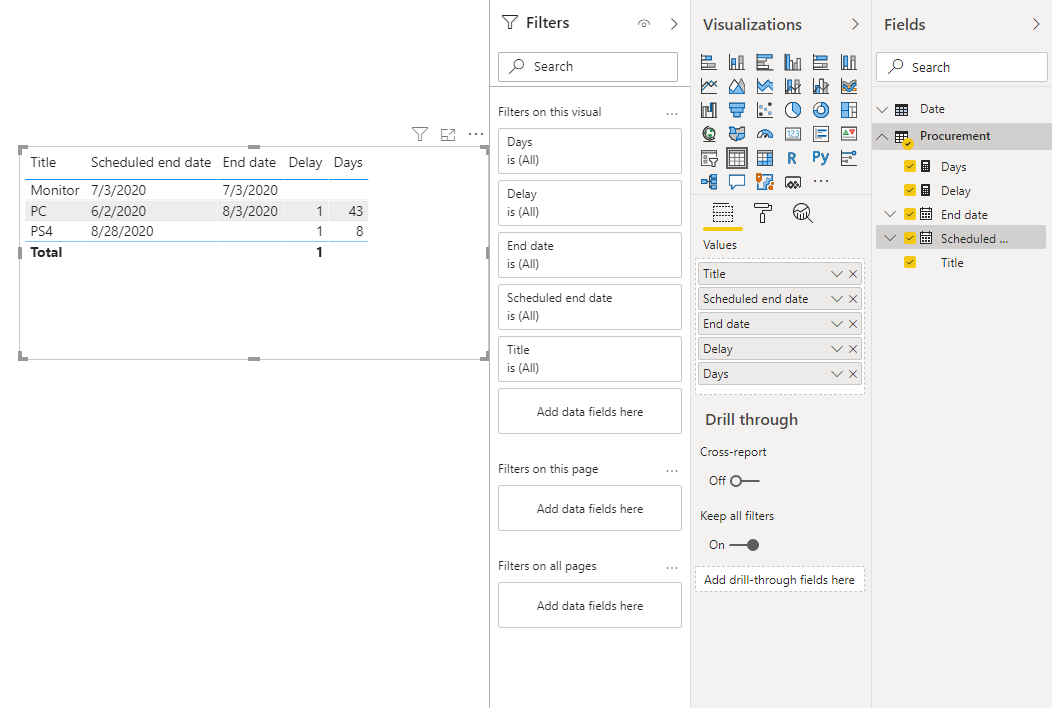
Task: Select the Python visual
Action: coord(821,158)
